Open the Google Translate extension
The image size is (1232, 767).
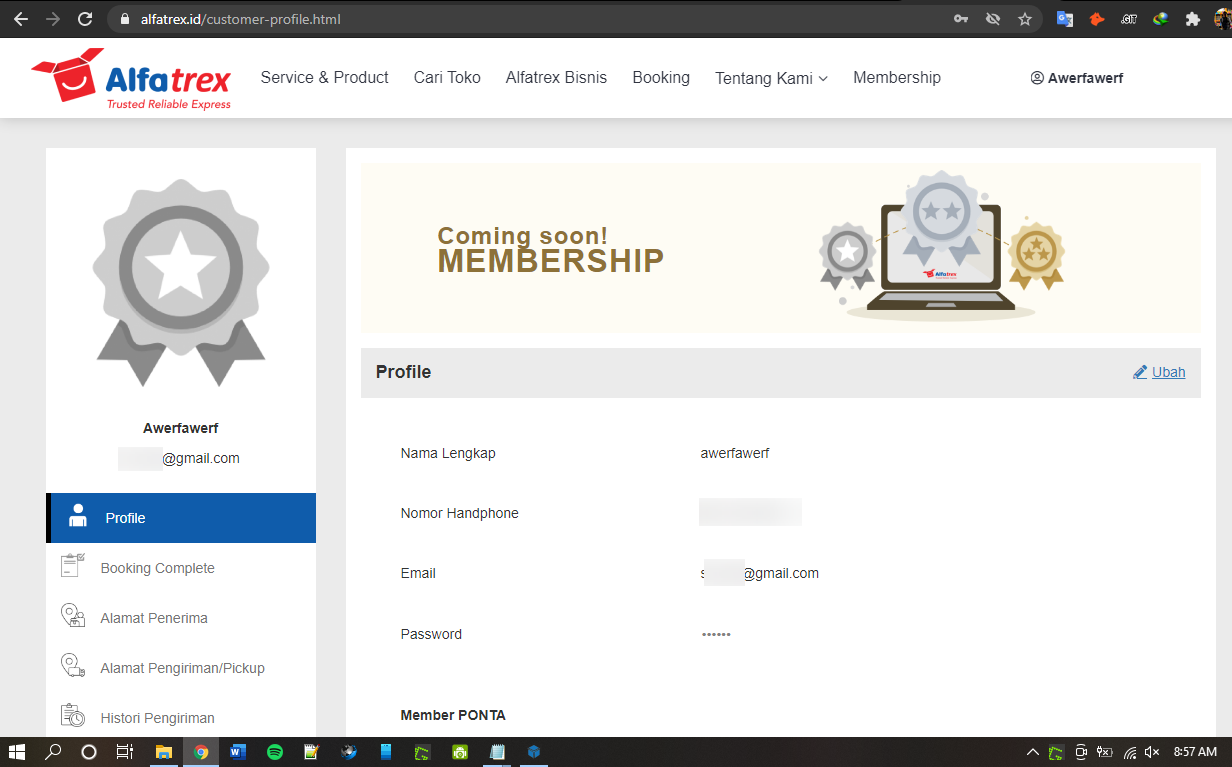point(1065,19)
